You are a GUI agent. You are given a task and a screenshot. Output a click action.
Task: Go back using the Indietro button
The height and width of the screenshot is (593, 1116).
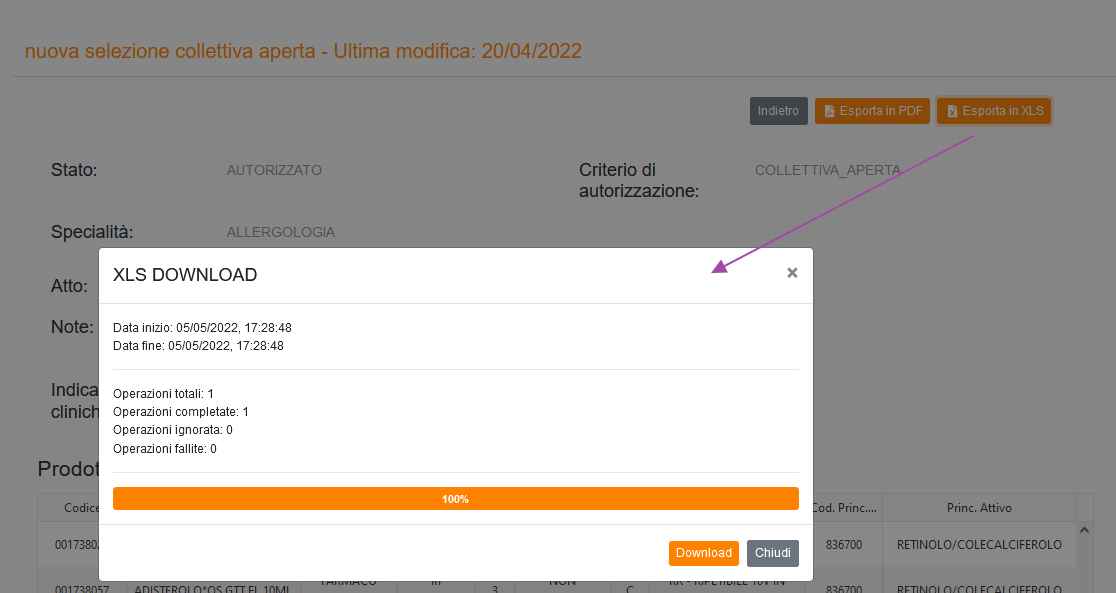(x=778, y=111)
